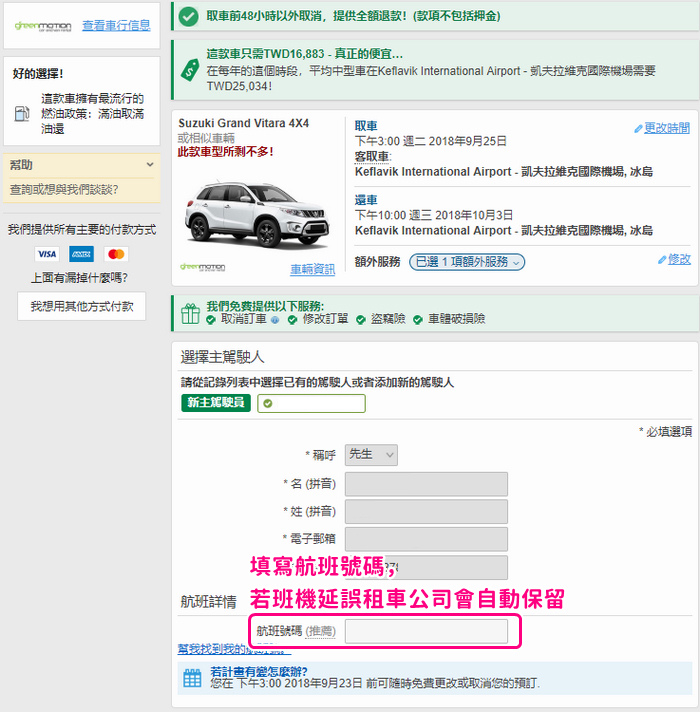Click the 電子郵箱 input field
Image resolution: width=700 pixels, height=712 pixels.
pos(426,539)
